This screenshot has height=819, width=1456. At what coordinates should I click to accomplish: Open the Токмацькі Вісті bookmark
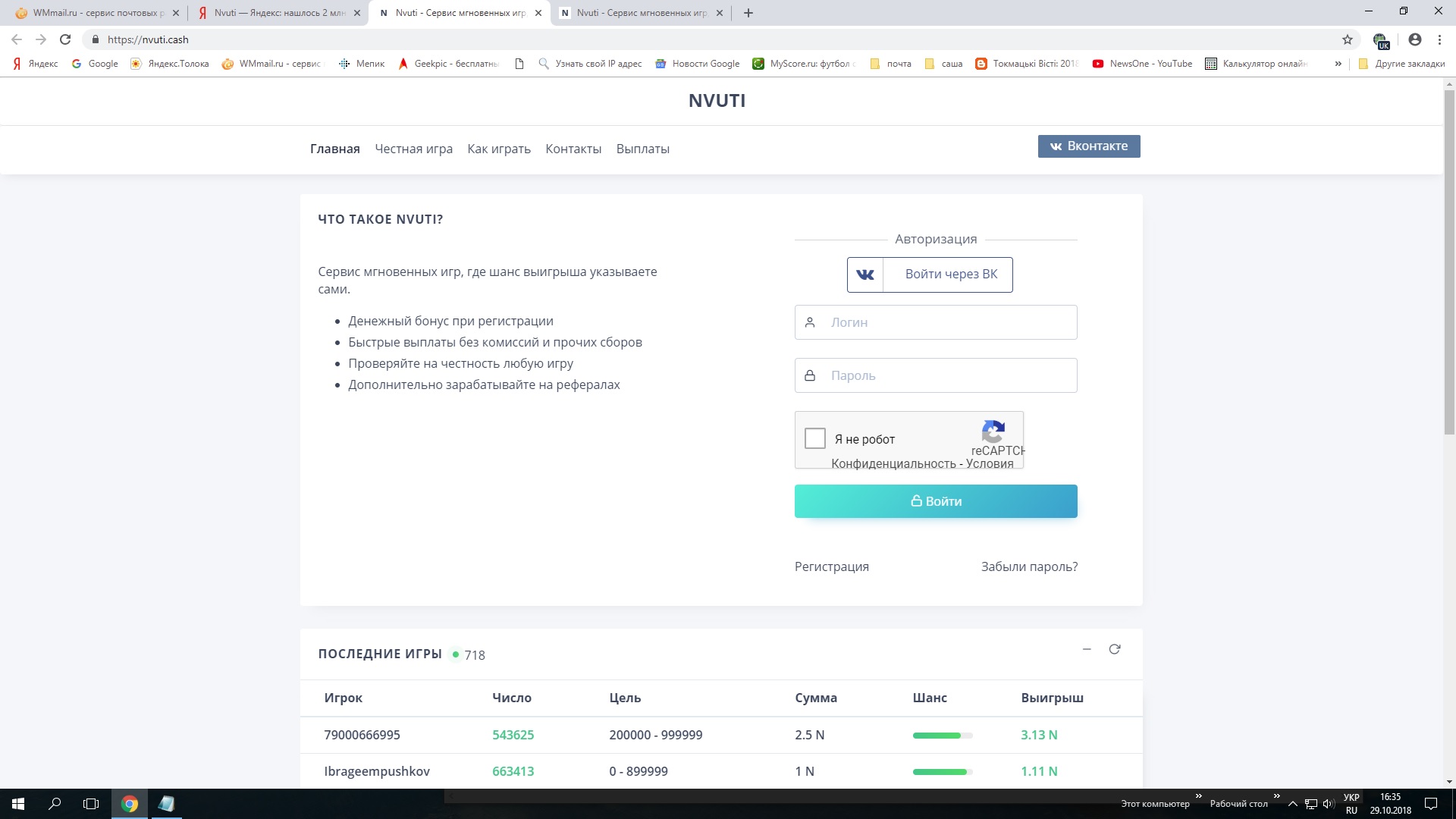(1027, 64)
